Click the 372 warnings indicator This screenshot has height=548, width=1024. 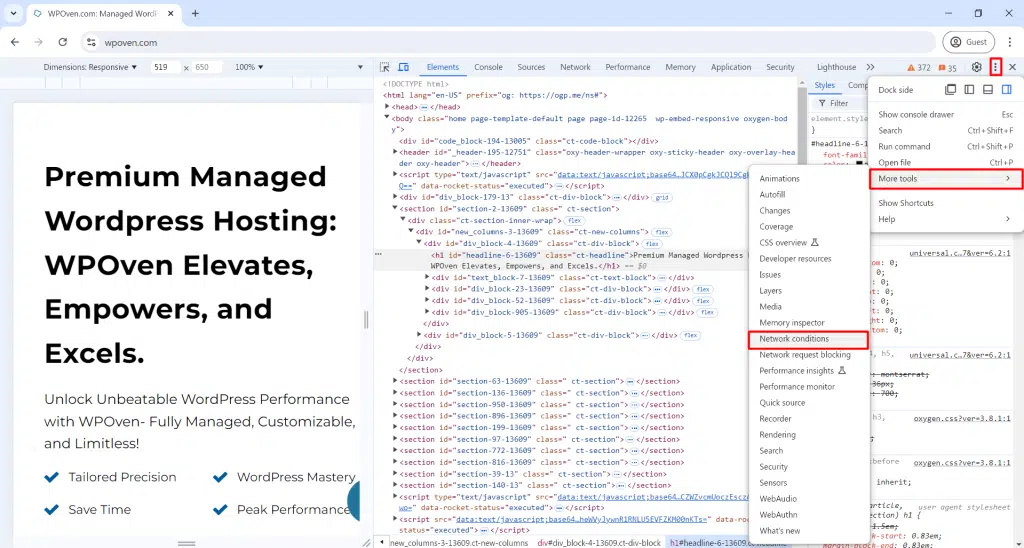919,67
